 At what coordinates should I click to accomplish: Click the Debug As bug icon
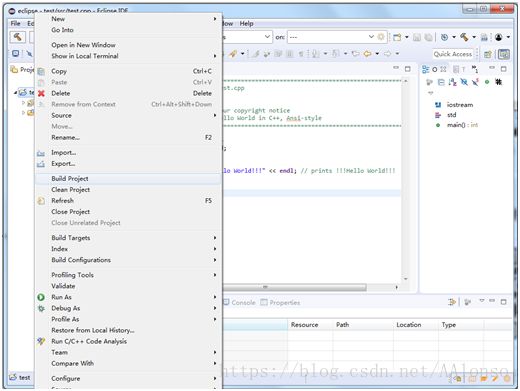click(x=41, y=308)
